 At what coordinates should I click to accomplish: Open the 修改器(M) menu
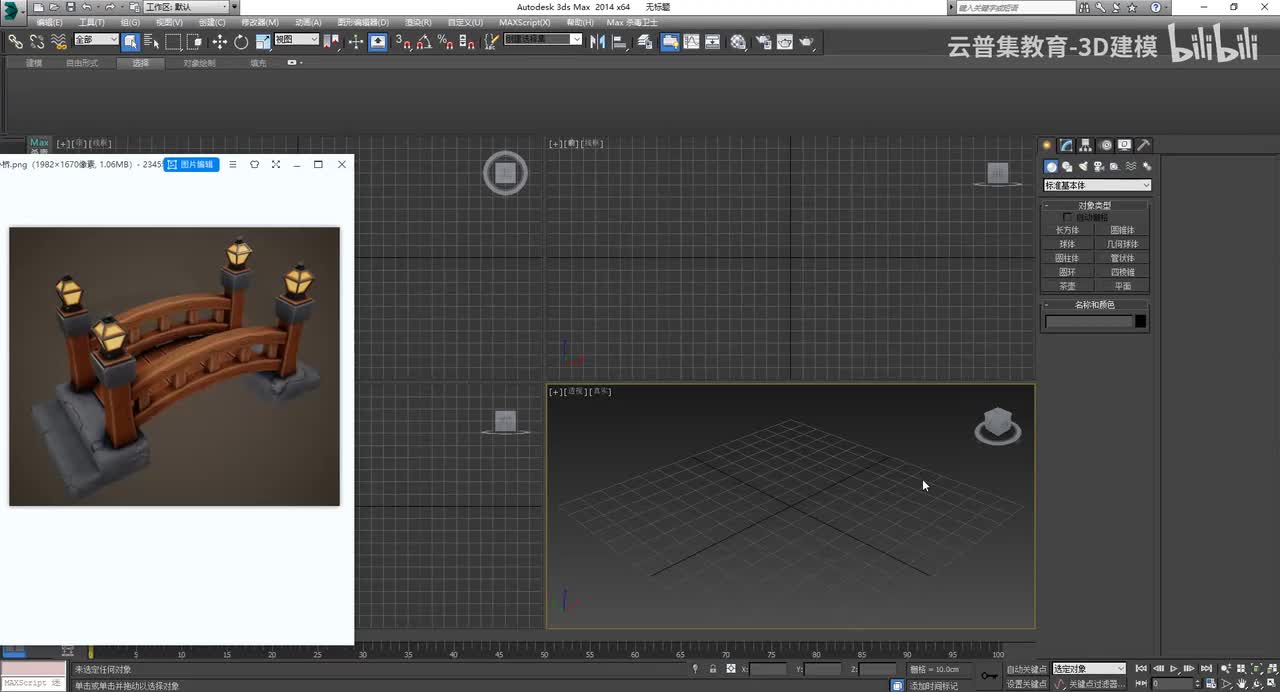[260, 22]
